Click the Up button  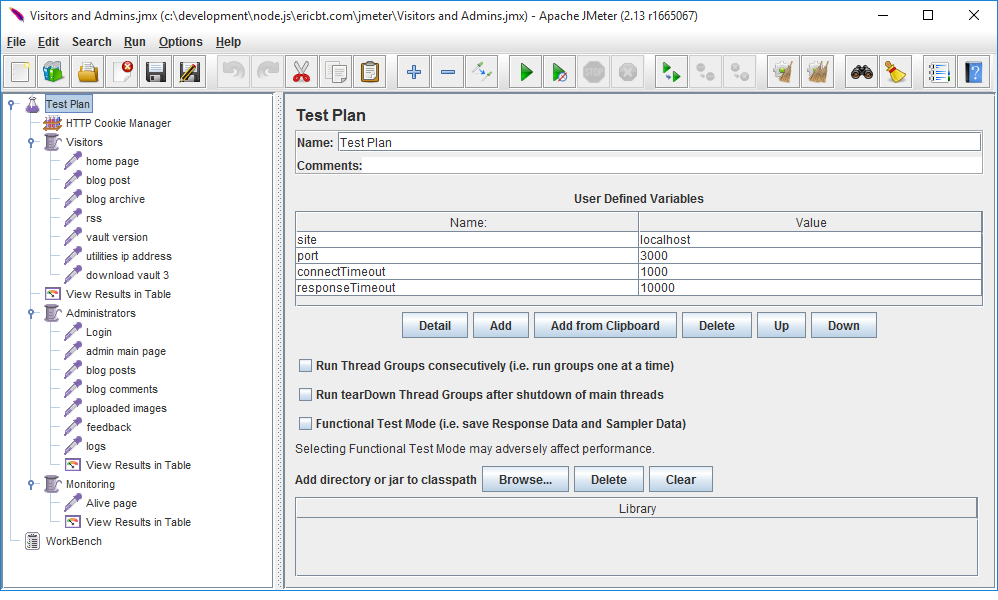pos(781,326)
